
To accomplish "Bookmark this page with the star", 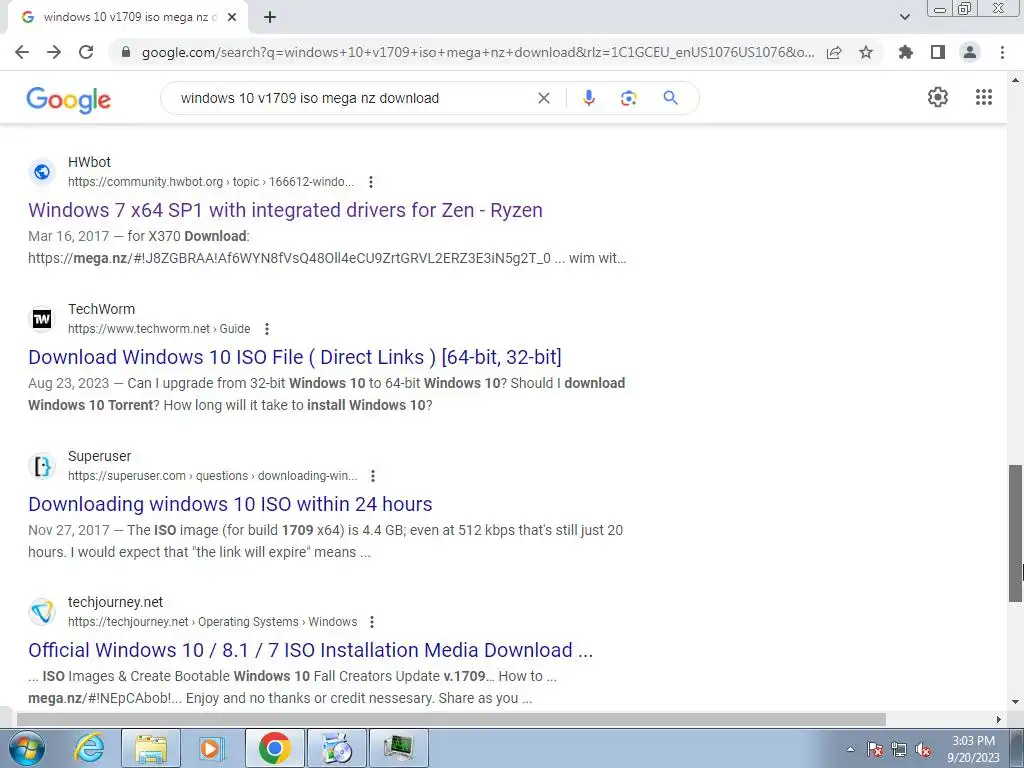I will [x=866, y=52].
